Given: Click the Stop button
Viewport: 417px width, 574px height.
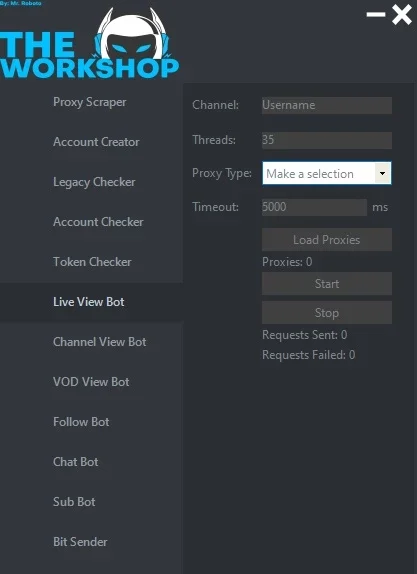Looking at the screenshot, I should pos(327,313).
